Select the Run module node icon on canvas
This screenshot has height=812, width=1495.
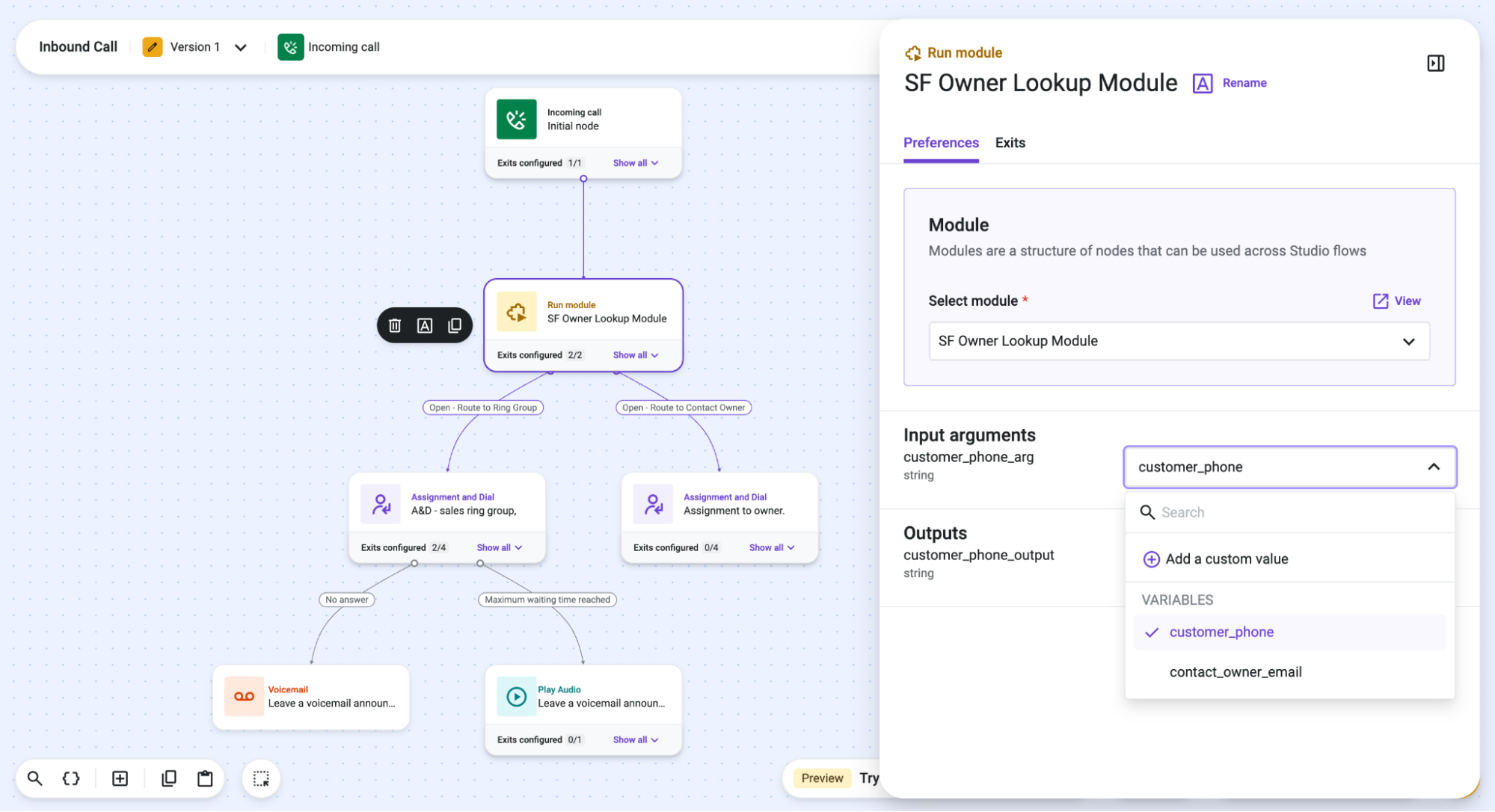(517, 312)
